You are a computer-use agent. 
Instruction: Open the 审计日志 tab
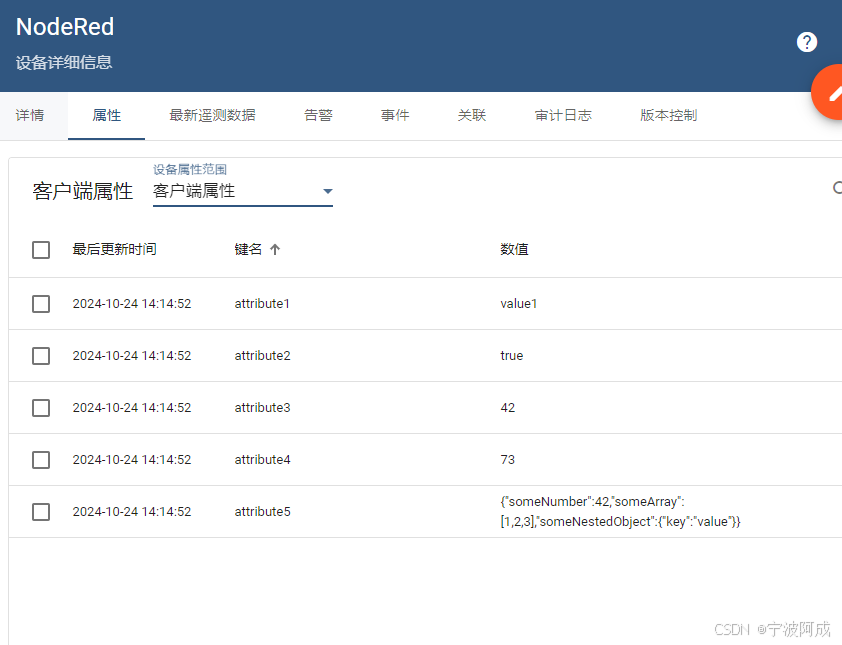562,115
